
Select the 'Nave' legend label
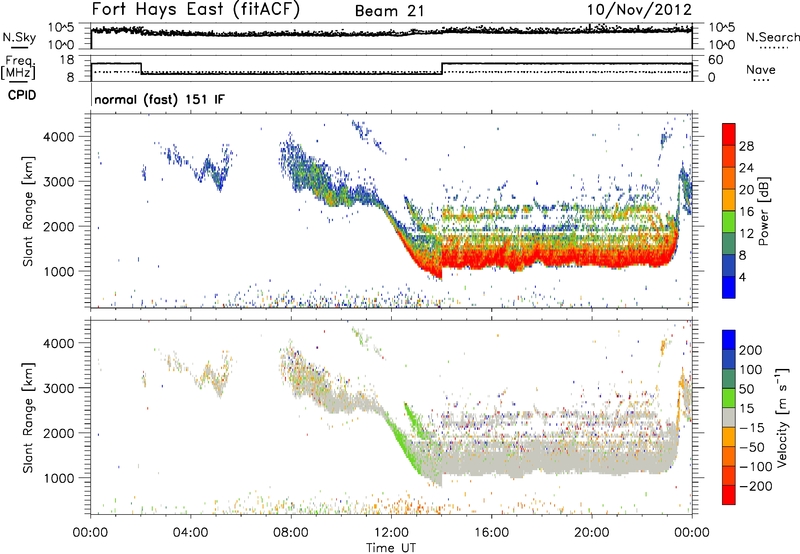pyautogui.click(x=760, y=69)
